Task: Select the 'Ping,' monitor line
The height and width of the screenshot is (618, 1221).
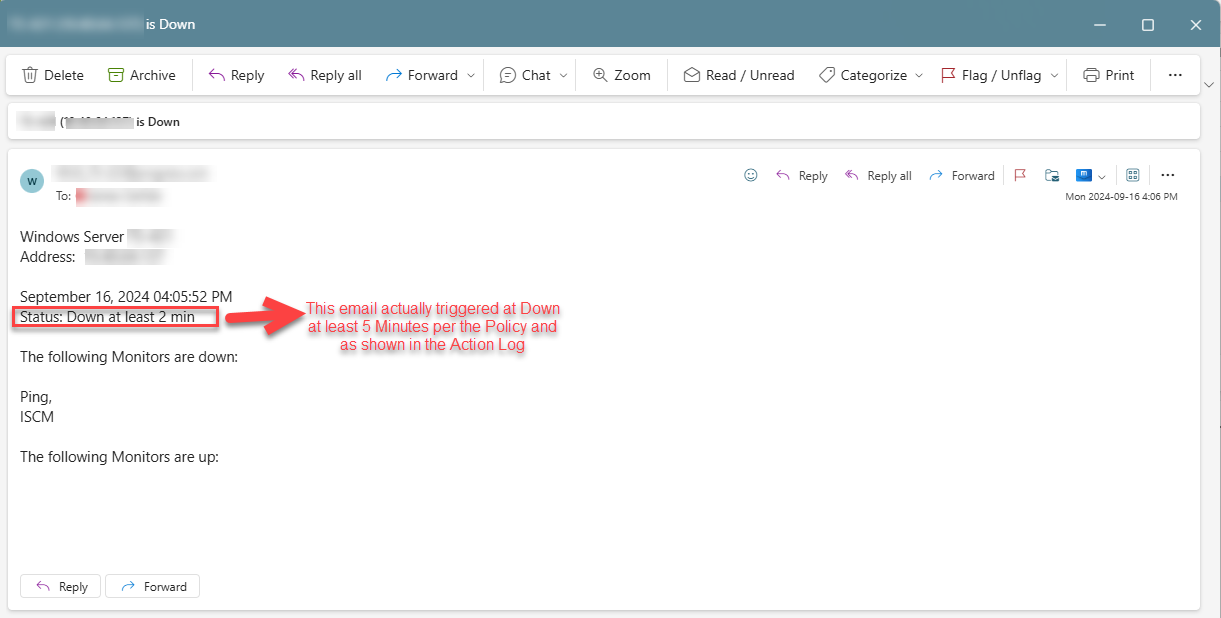Action: 36,397
